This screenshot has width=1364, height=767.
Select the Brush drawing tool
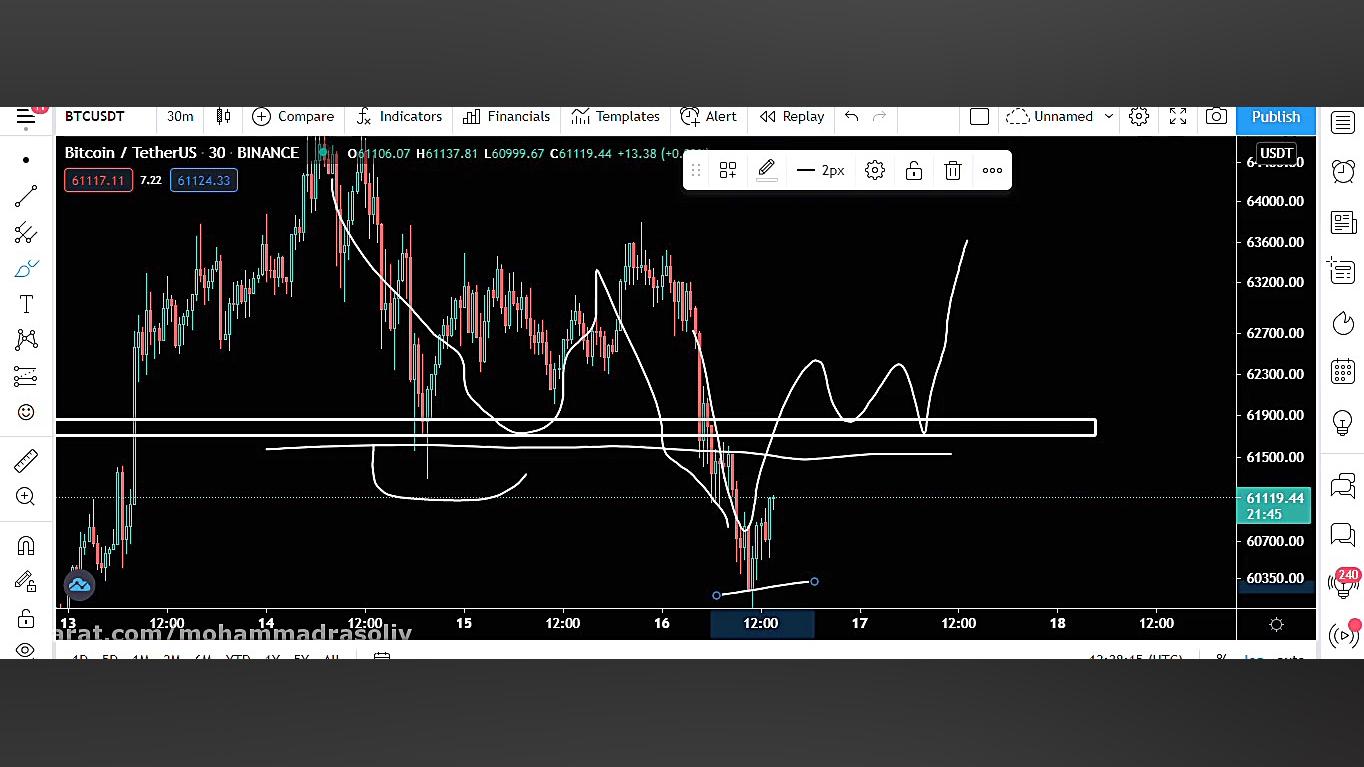(26, 269)
